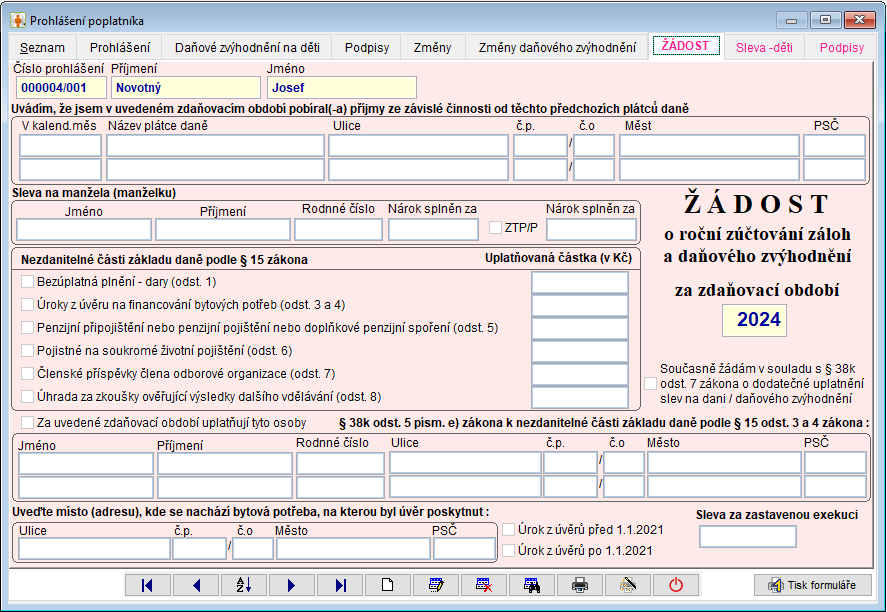This screenshot has width=887, height=612.
Task: Click first Nárok splněn za field before ZTP/P
Action: (x=433, y=230)
